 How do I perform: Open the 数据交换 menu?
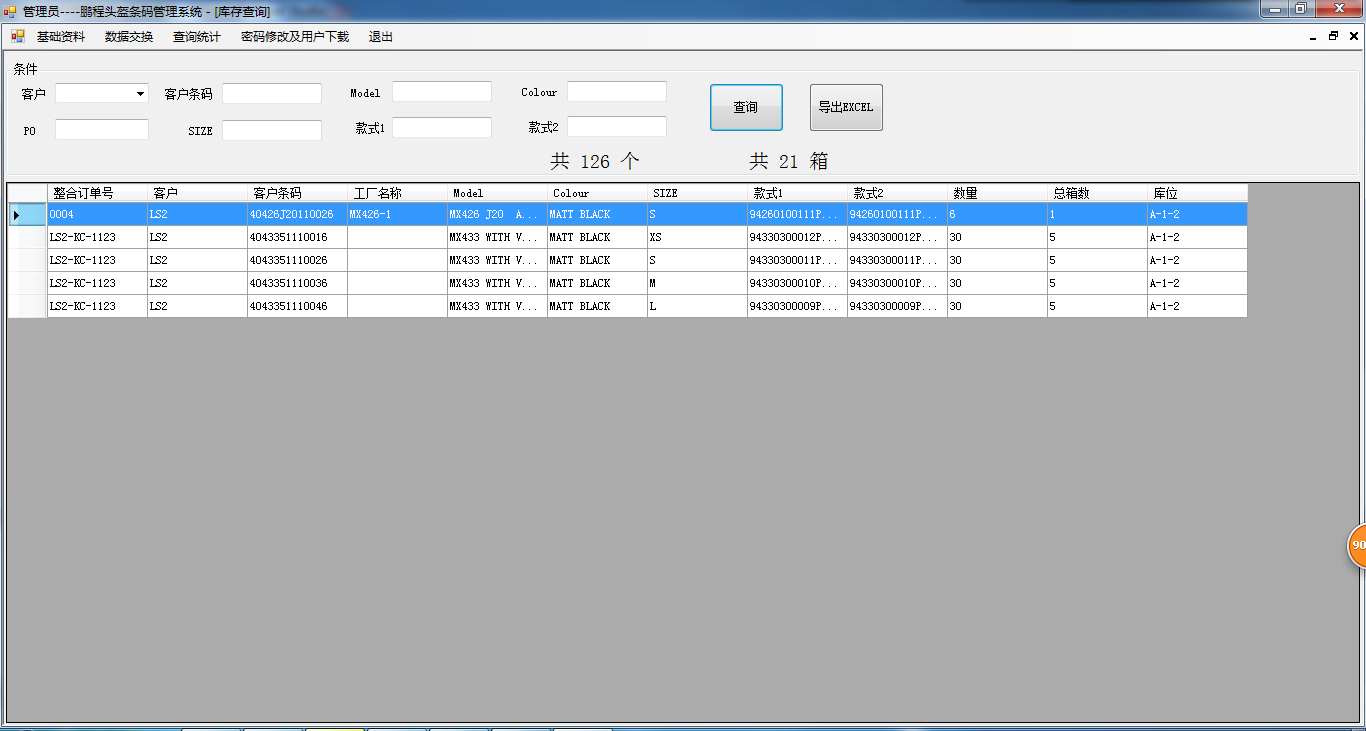[x=129, y=37]
